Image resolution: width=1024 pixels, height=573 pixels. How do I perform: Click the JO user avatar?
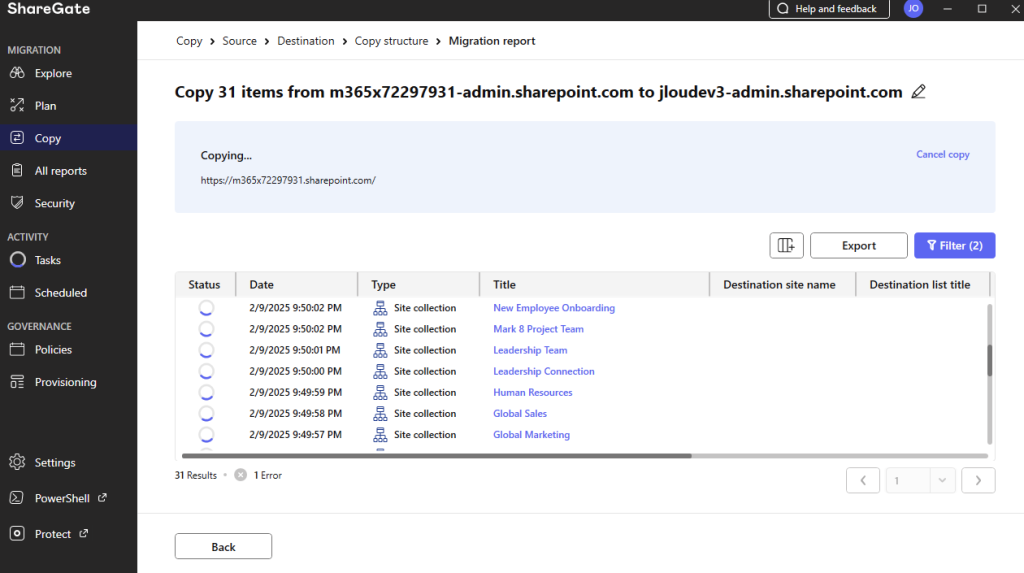[913, 8]
